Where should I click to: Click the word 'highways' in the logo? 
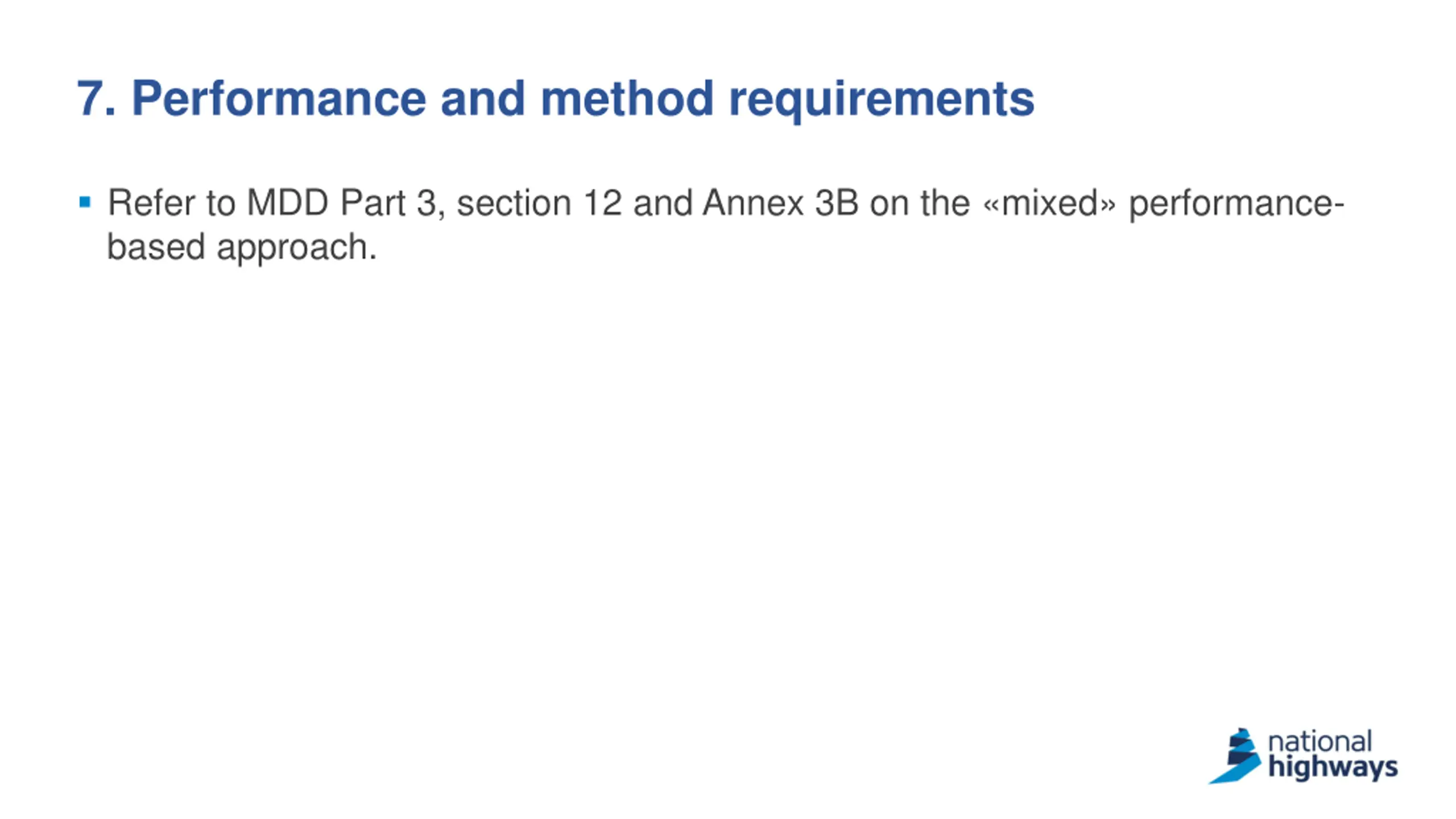[x=1333, y=768]
